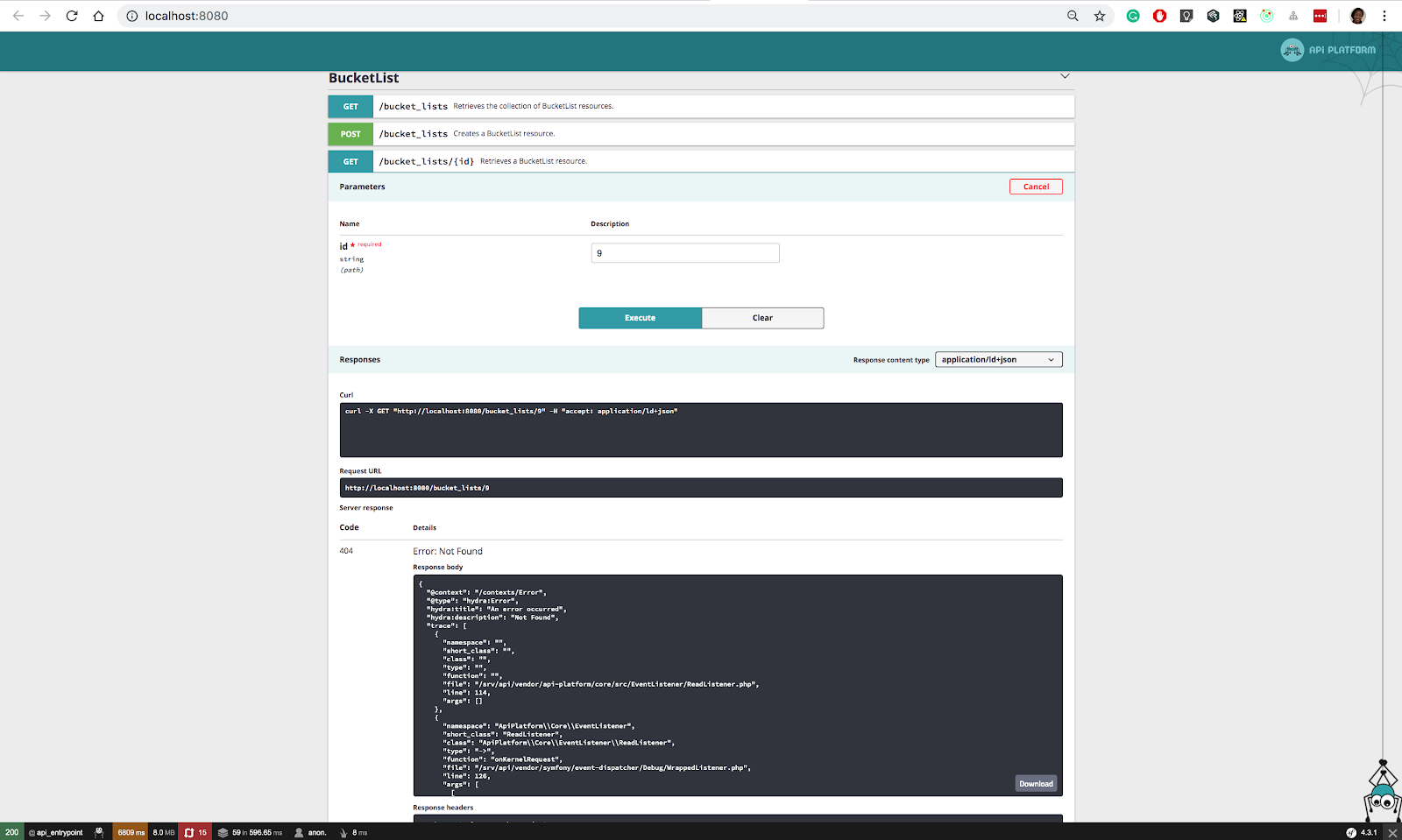
Task: Expand GET /bucket_lists collection operation
Action: [701, 106]
